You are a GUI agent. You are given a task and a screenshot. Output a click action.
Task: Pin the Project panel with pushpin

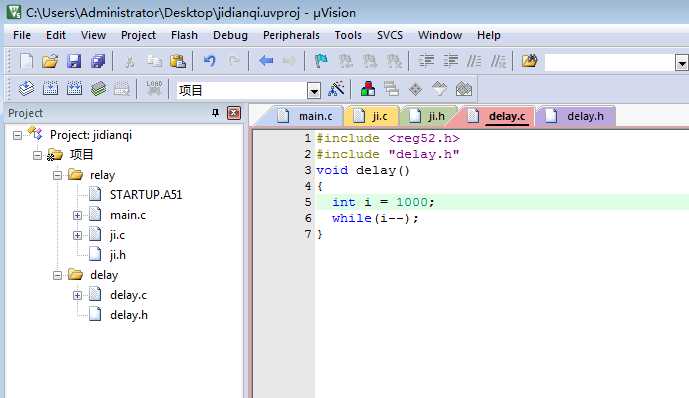pyautogui.click(x=215, y=113)
